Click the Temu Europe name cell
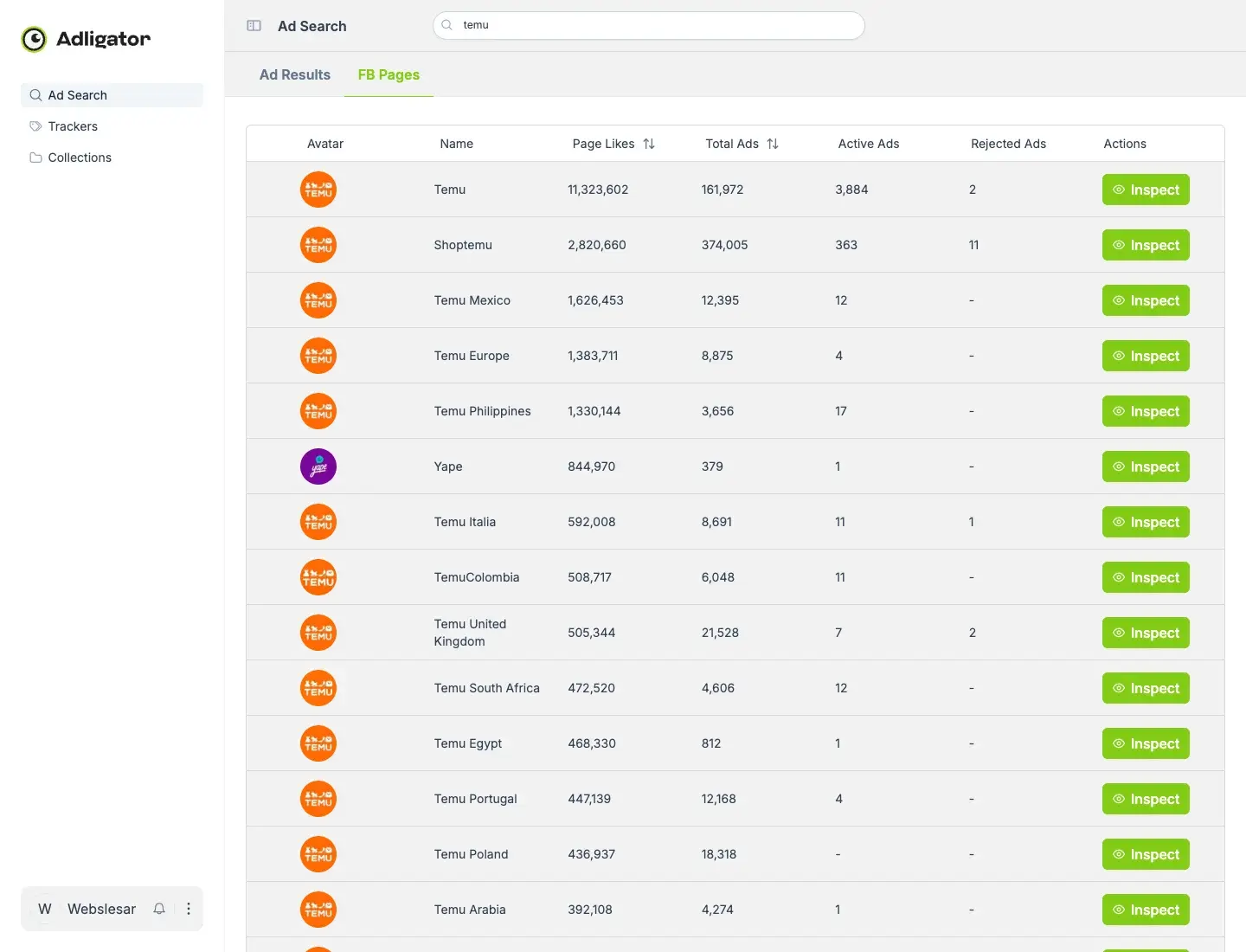 tap(472, 356)
